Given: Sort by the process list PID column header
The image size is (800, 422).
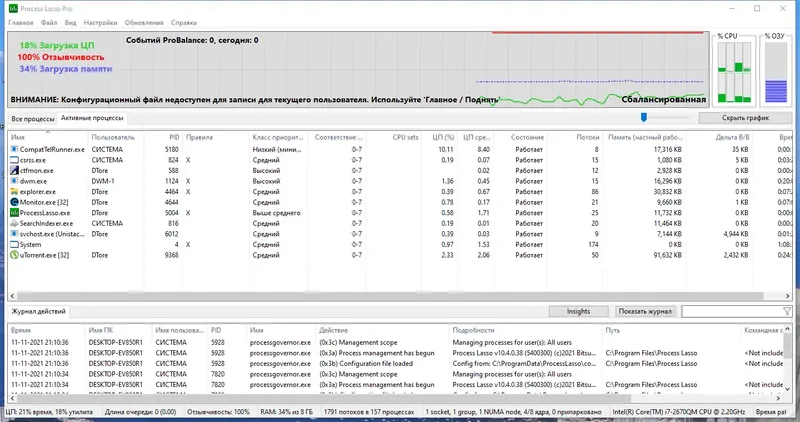Looking at the screenshot, I should [x=163, y=137].
